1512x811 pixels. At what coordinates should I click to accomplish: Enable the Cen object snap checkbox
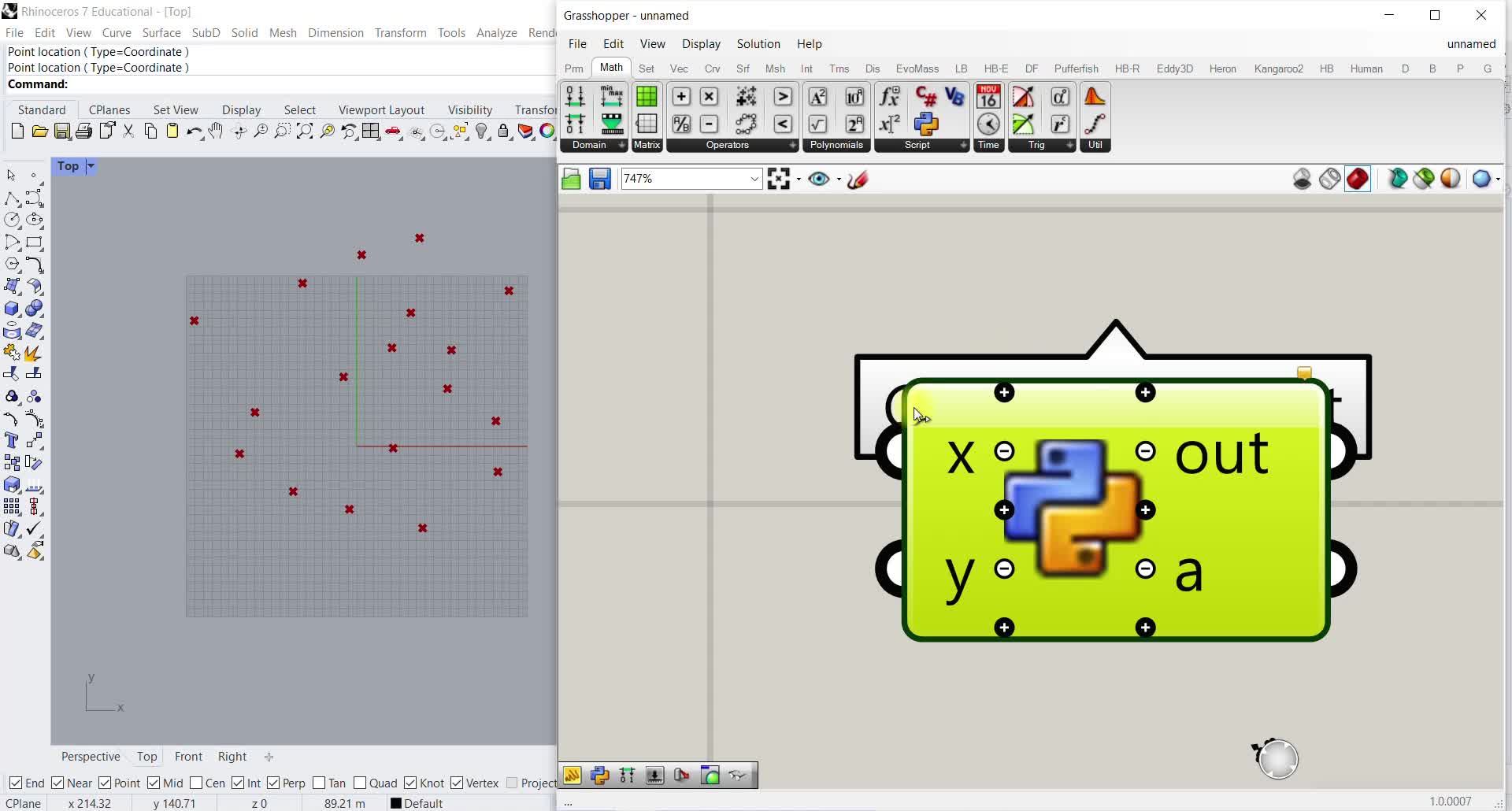pyautogui.click(x=196, y=783)
